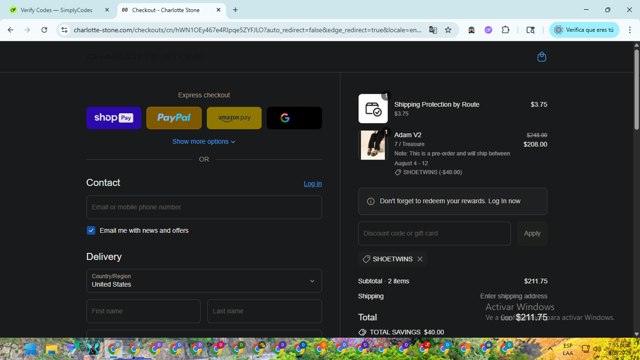Click the $208.00 Adam V2 price

pyautogui.click(x=535, y=144)
